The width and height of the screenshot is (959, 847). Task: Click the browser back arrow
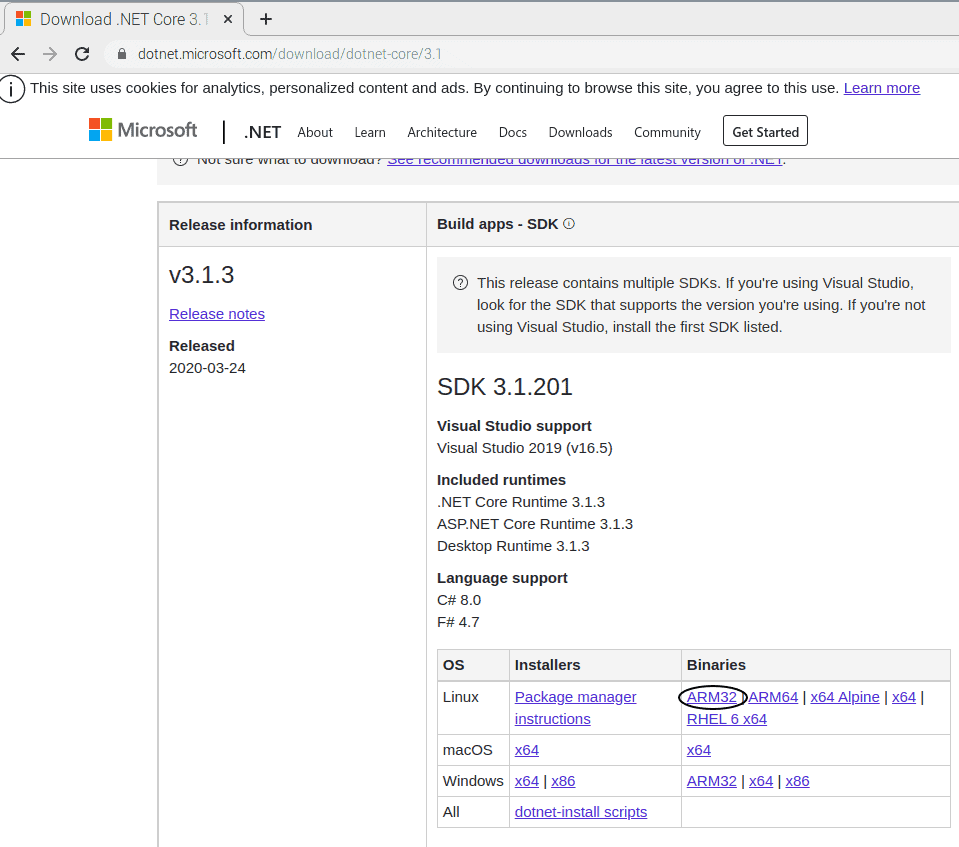click(x=18, y=54)
